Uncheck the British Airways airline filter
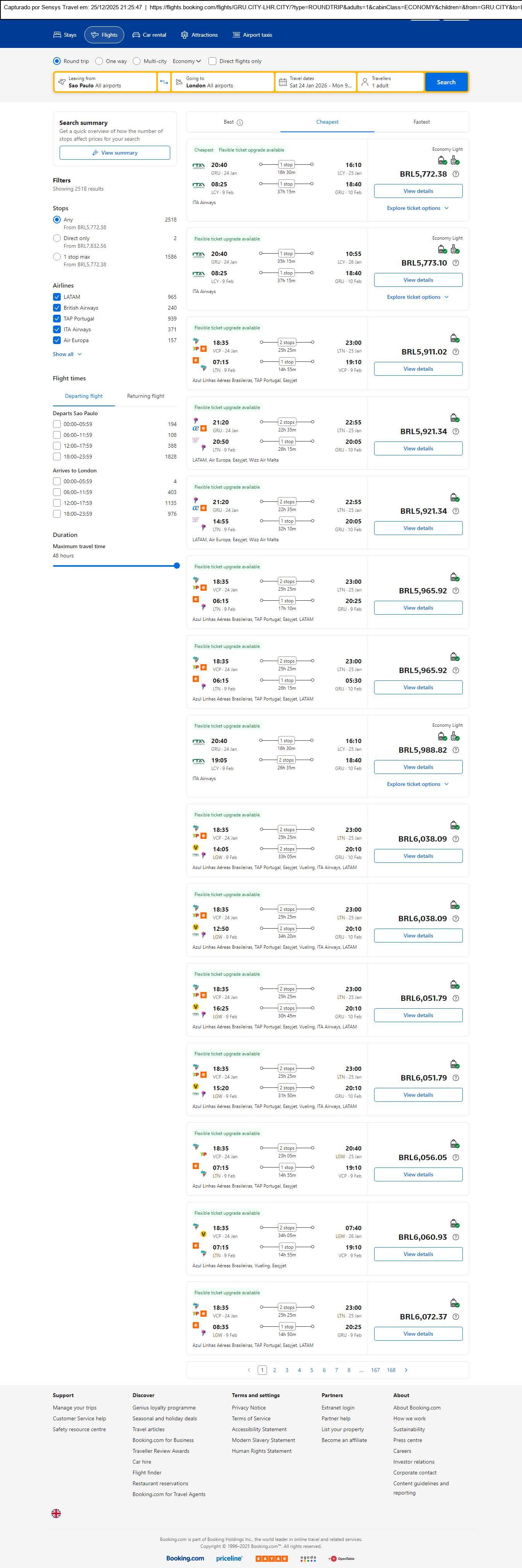The image size is (522, 1568). (x=56, y=308)
